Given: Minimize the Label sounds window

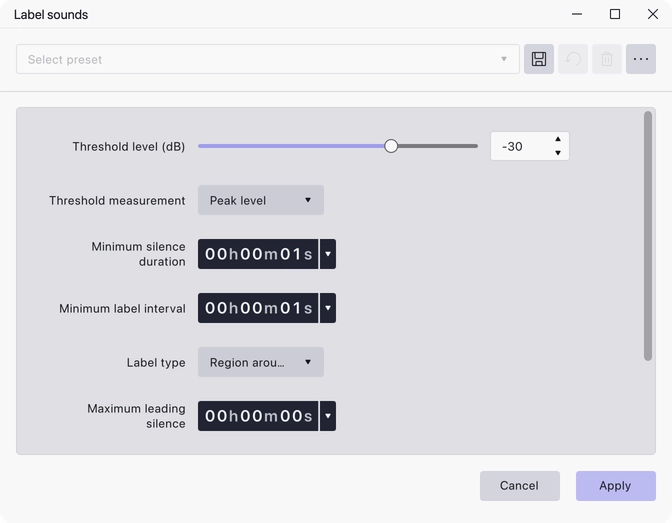Looking at the screenshot, I should (x=577, y=14).
